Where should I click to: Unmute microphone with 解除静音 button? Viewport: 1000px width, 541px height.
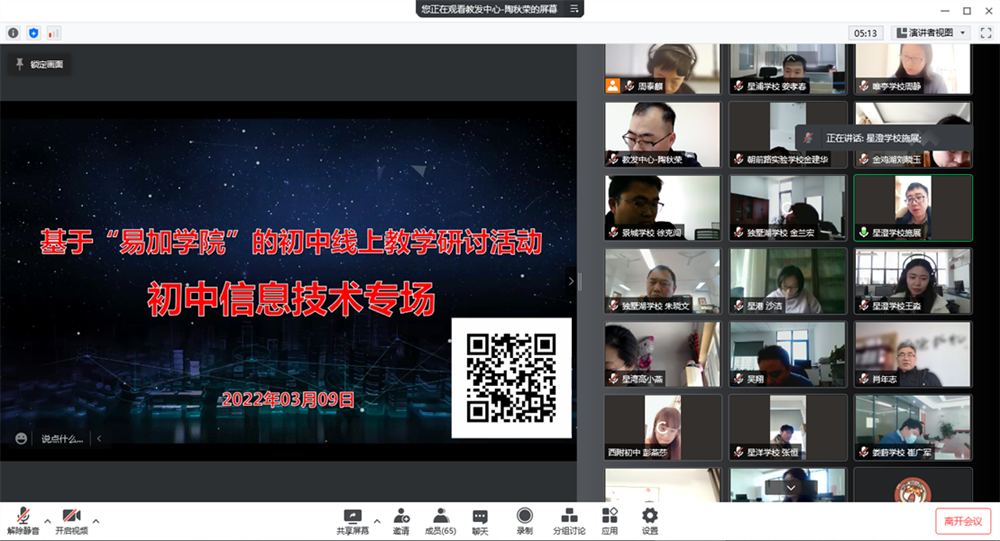pos(23,521)
